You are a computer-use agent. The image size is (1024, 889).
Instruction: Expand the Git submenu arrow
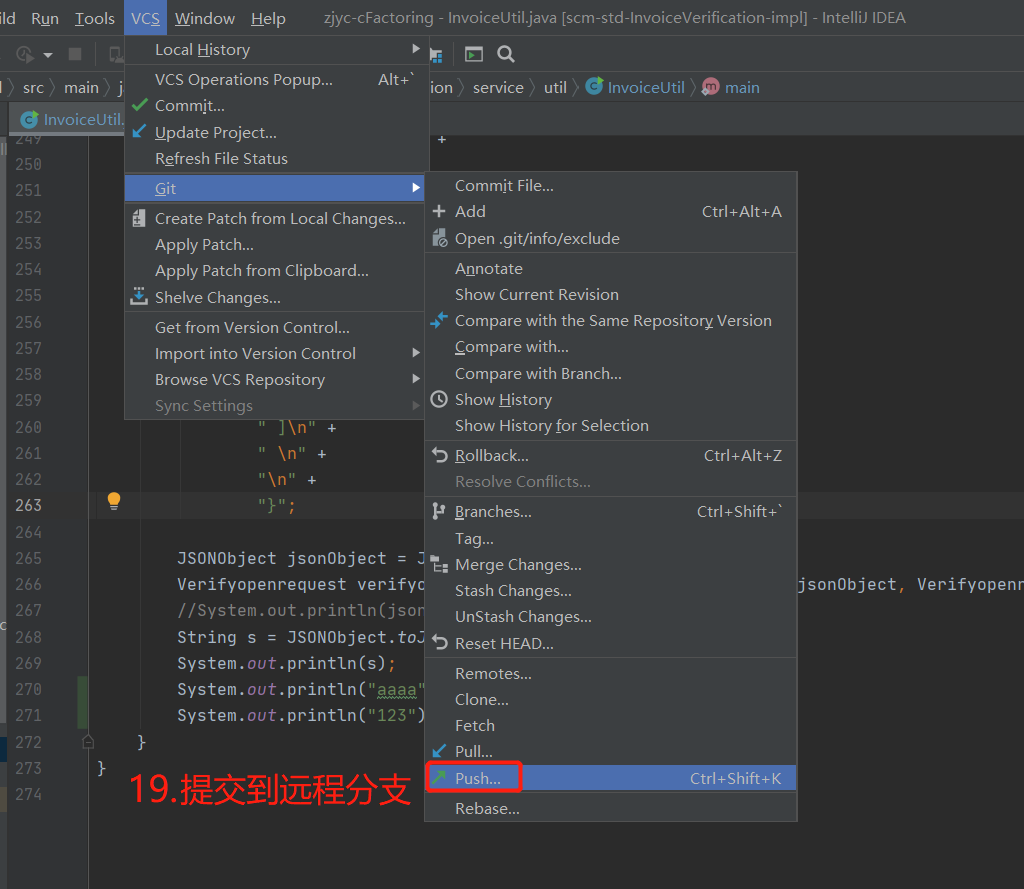click(x=416, y=188)
